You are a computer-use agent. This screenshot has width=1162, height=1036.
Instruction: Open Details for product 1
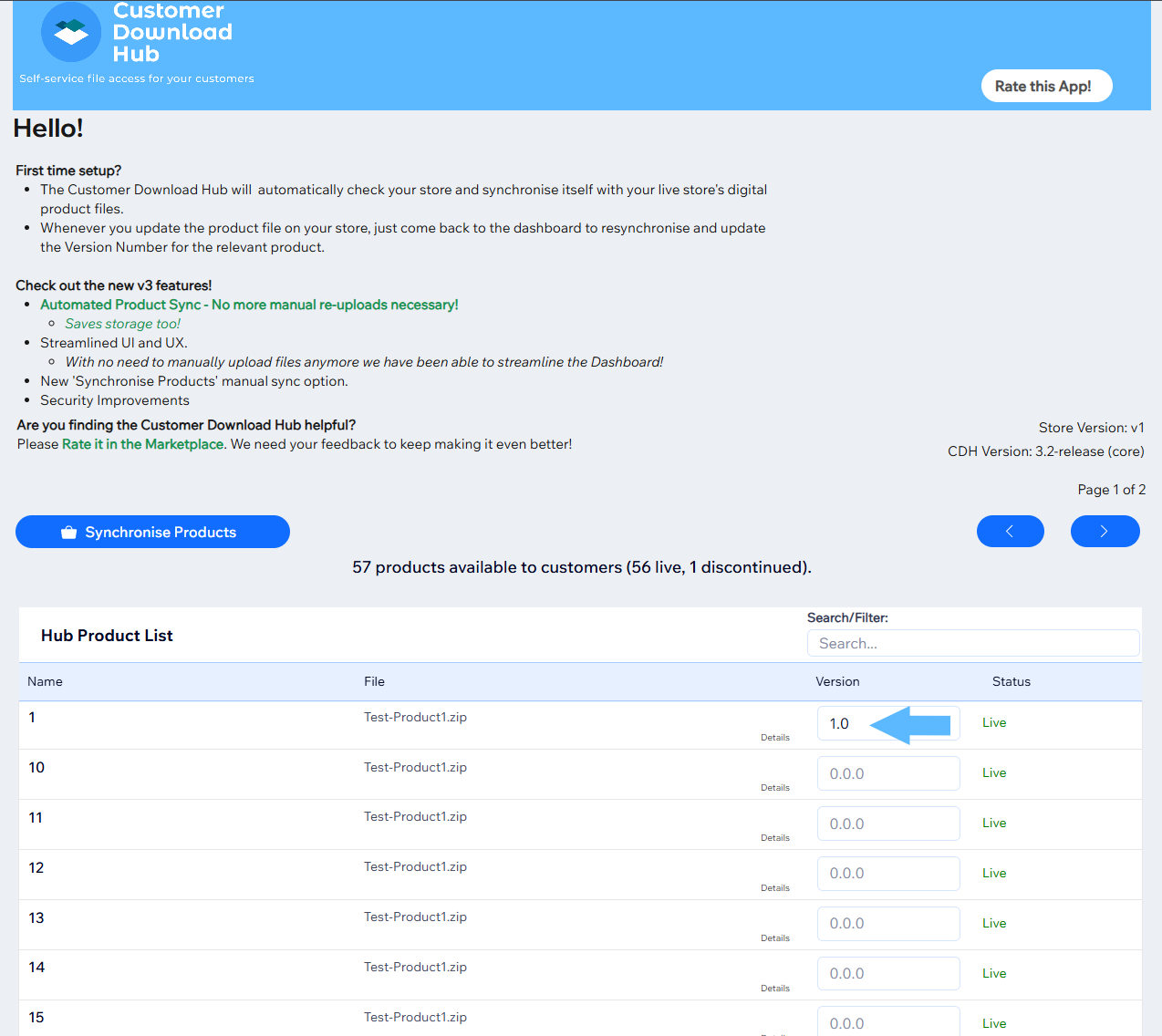(x=775, y=737)
